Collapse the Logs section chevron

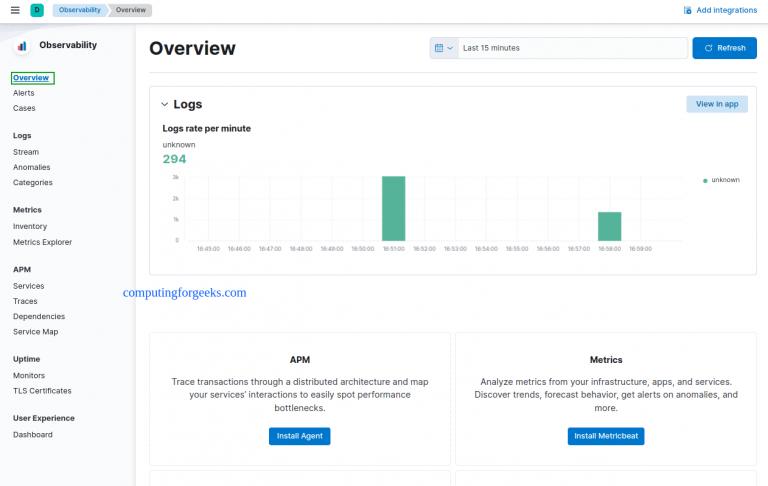coord(165,104)
